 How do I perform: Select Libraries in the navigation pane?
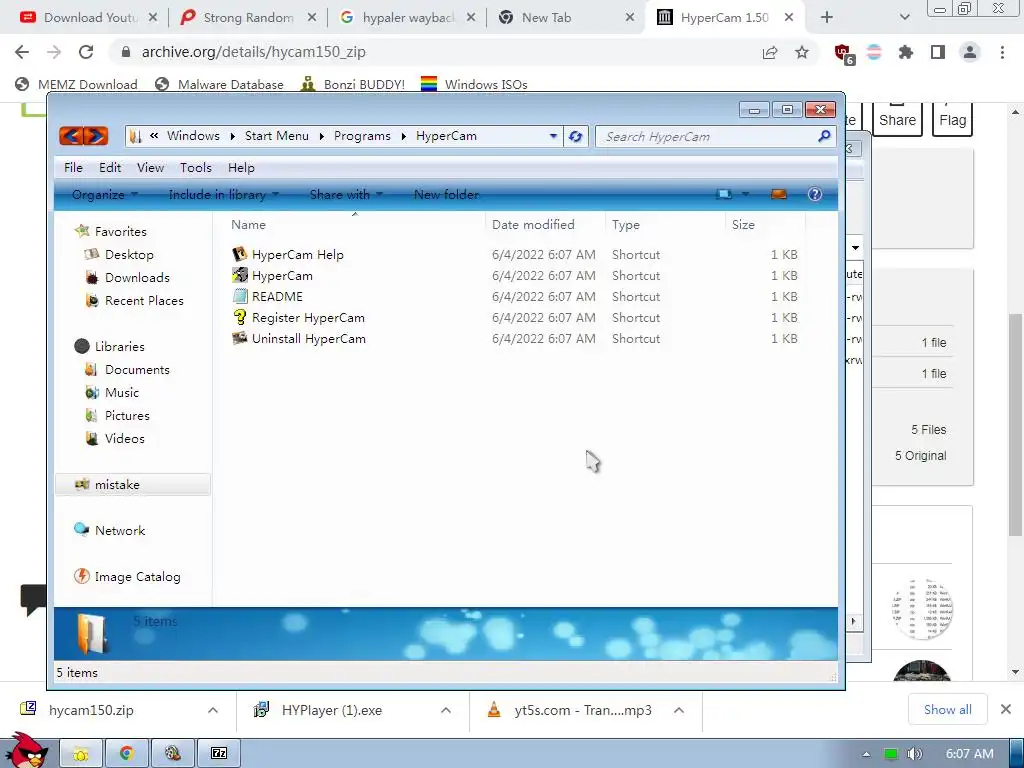[120, 346]
